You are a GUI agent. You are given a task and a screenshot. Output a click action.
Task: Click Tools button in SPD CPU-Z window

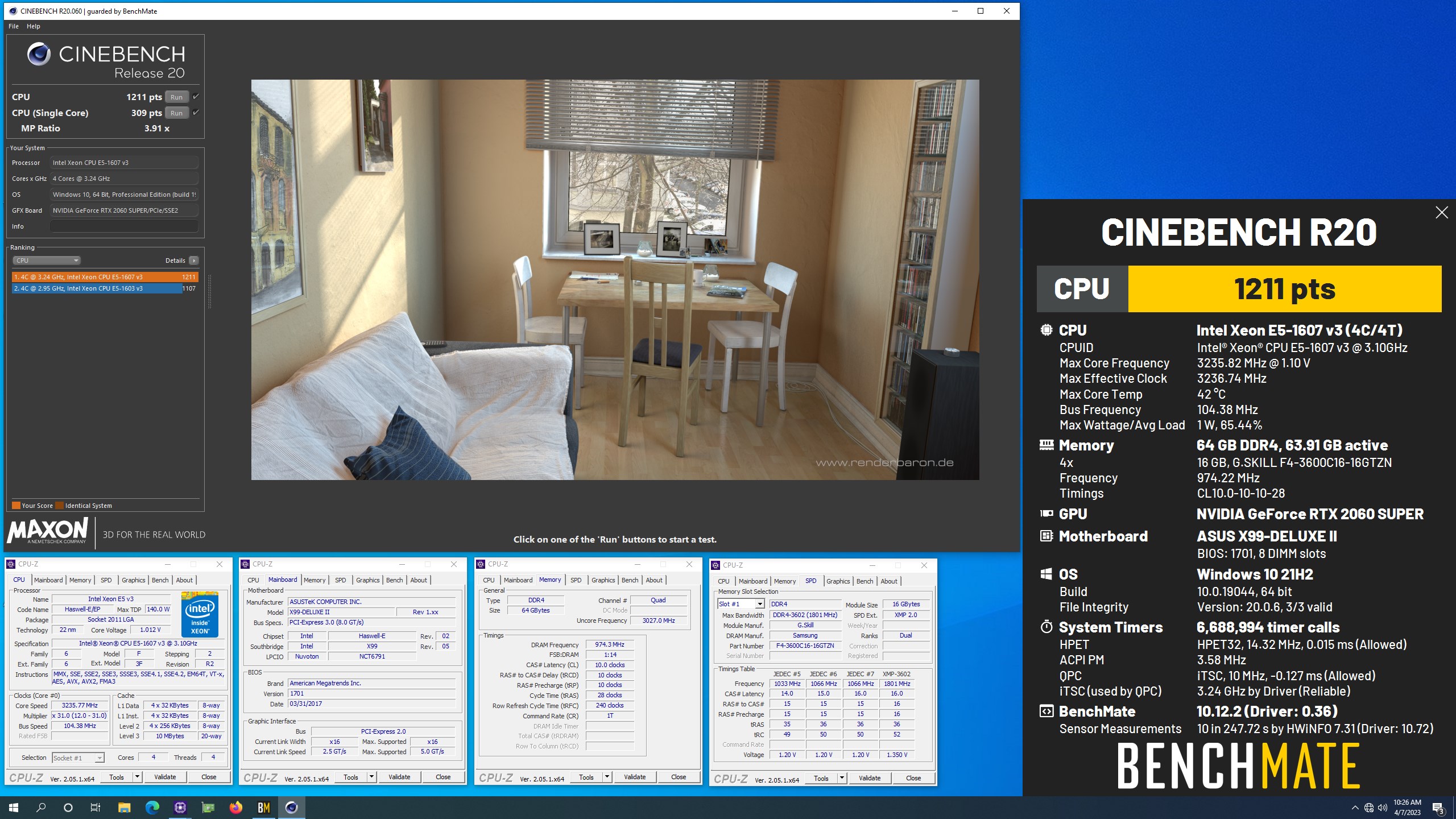click(x=821, y=778)
